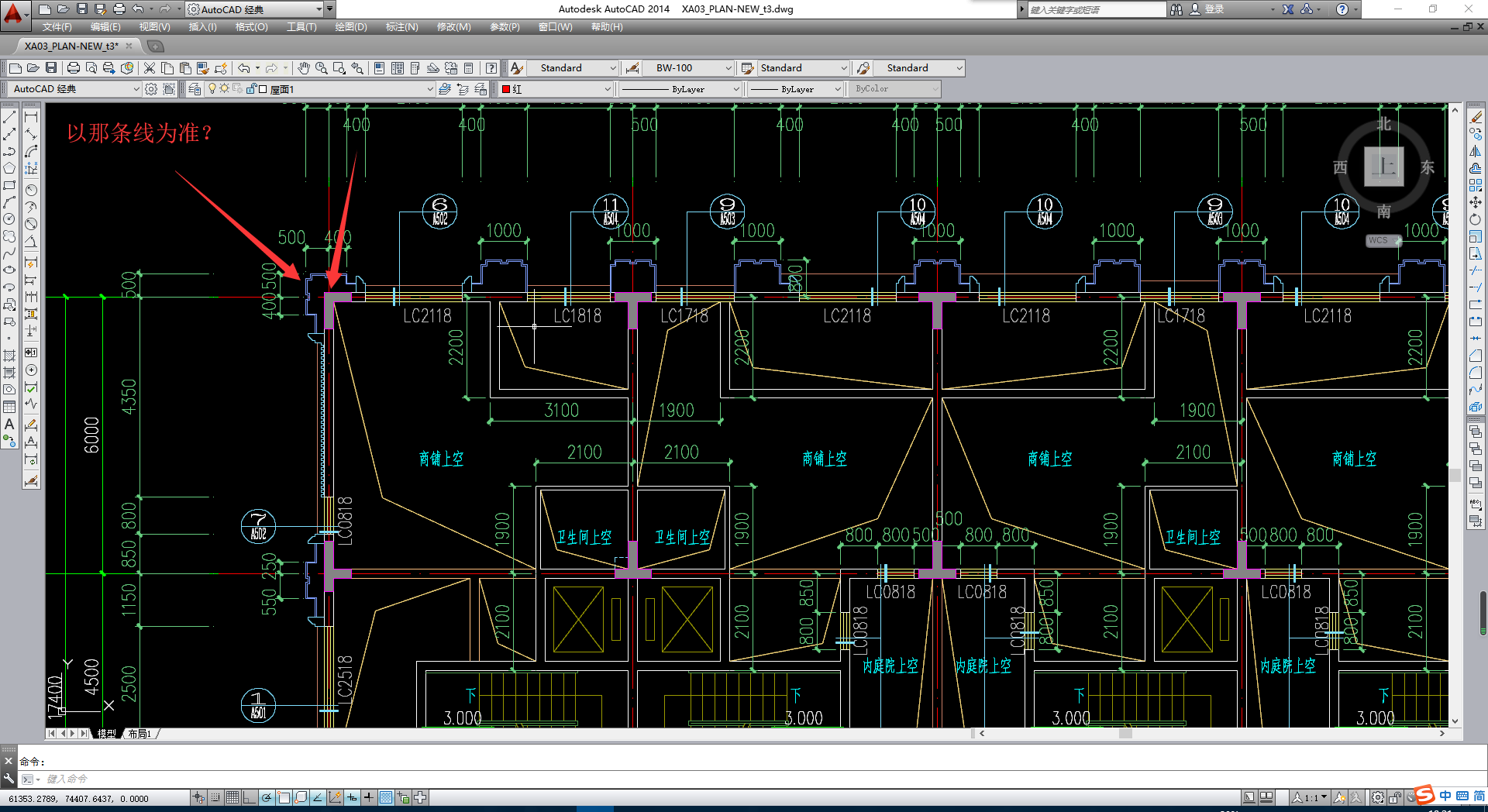Select the Table draw tool

(x=9, y=407)
